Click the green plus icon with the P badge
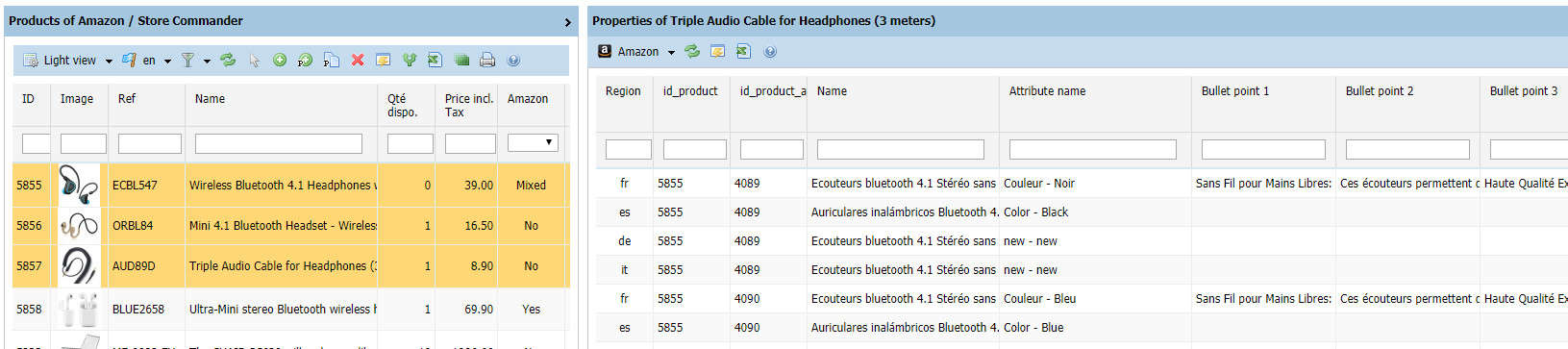1568x349 pixels. click(x=305, y=60)
